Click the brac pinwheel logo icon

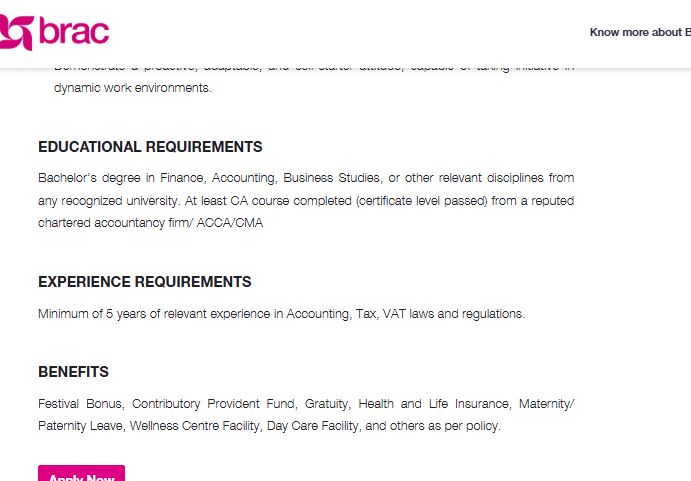click(x=15, y=33)
